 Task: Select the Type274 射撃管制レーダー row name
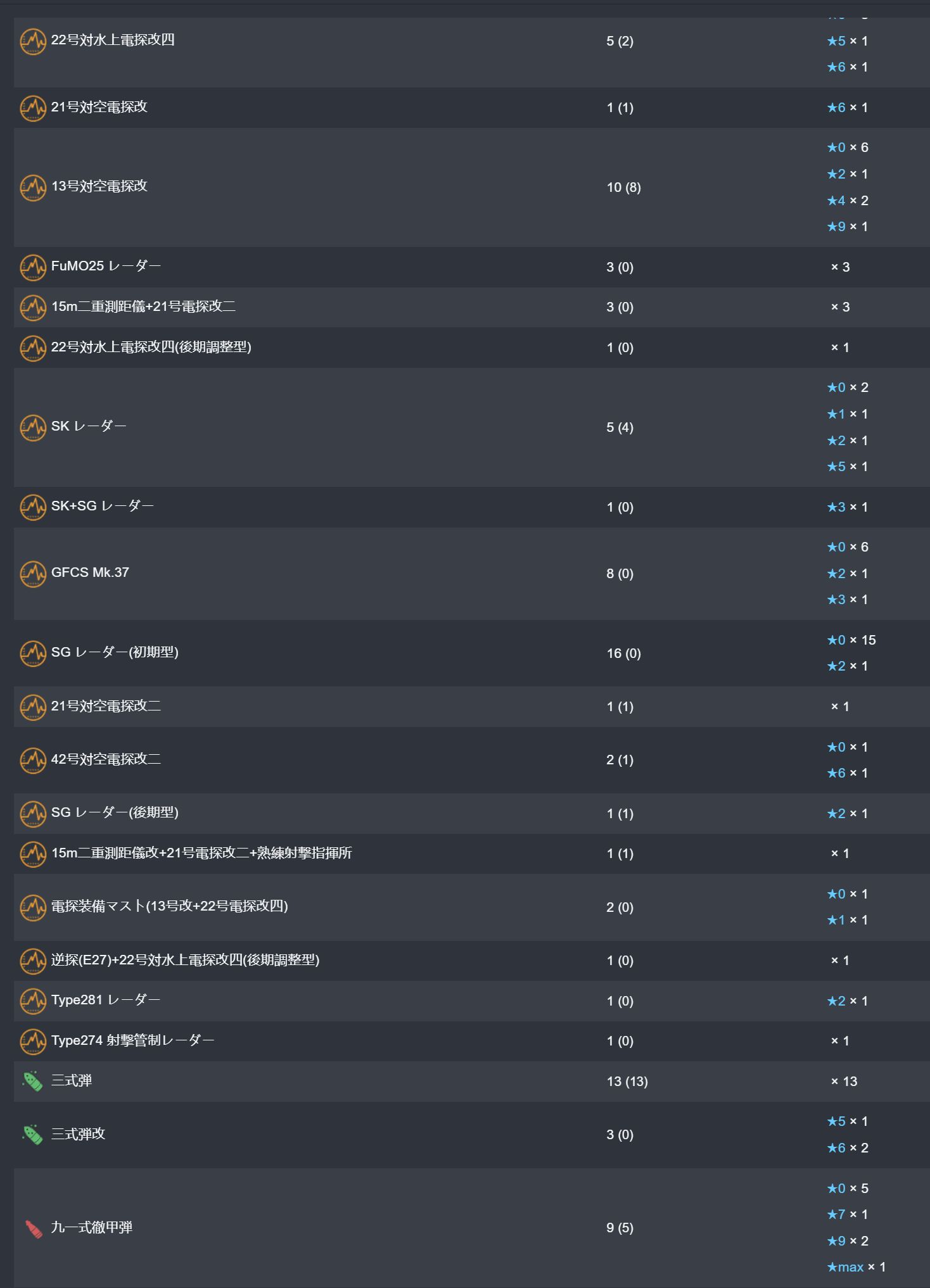pos(133,1040)
